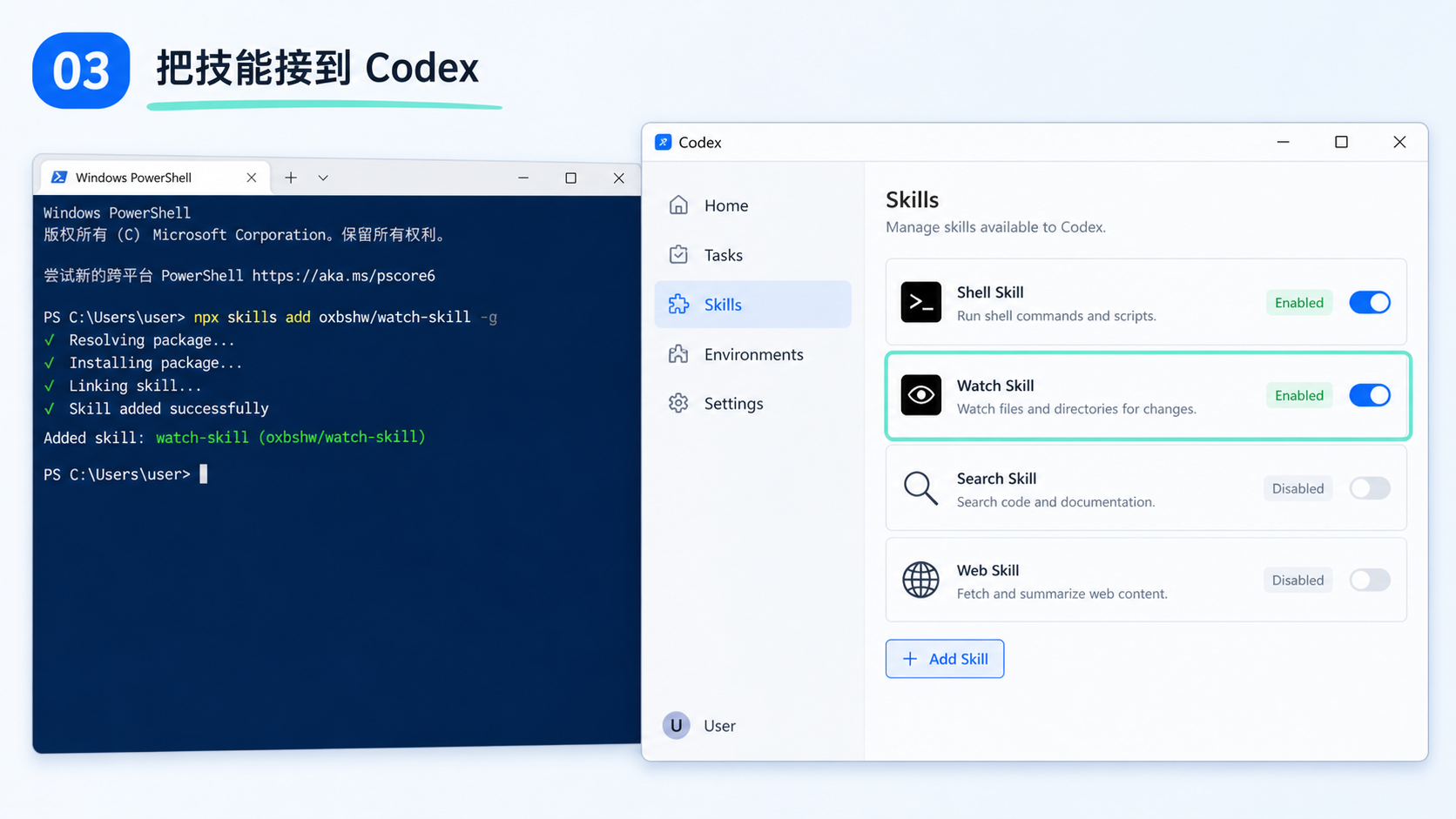This screenshot has width=1456, height=819.
Task: Click the Disabled badge for Search Skill
Action: pos(1298,488)
